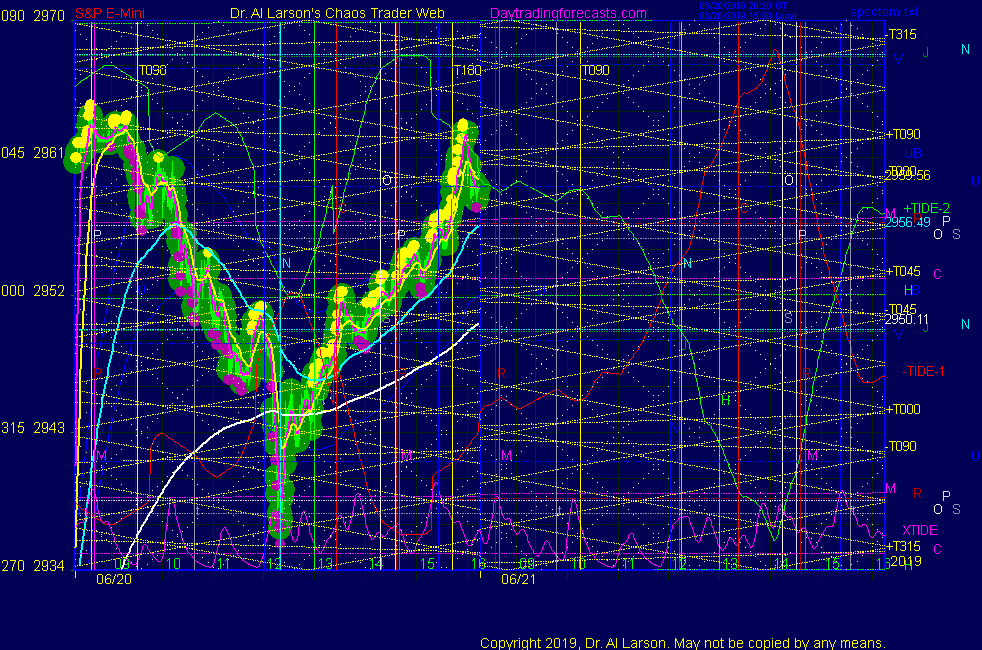
Task: Click the "090 2970" price axis label
Action: (33, 16)
